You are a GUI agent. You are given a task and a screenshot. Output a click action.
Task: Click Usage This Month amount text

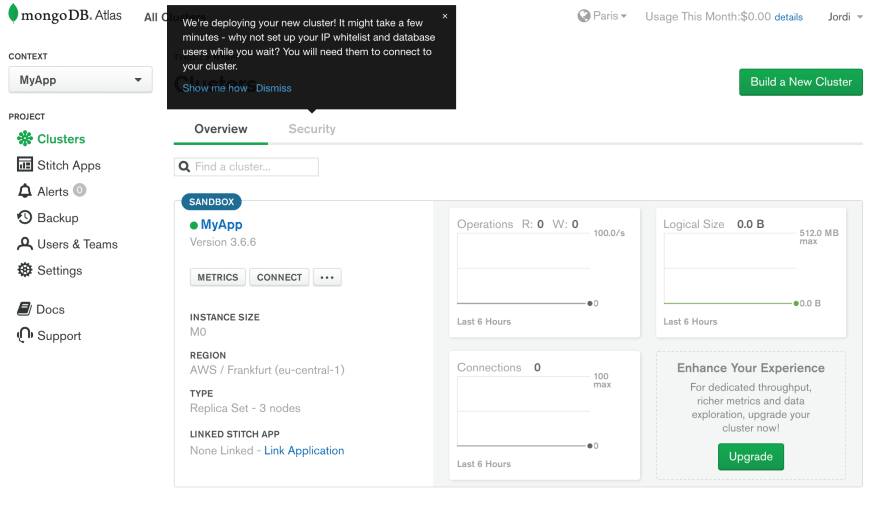[708, 17]
